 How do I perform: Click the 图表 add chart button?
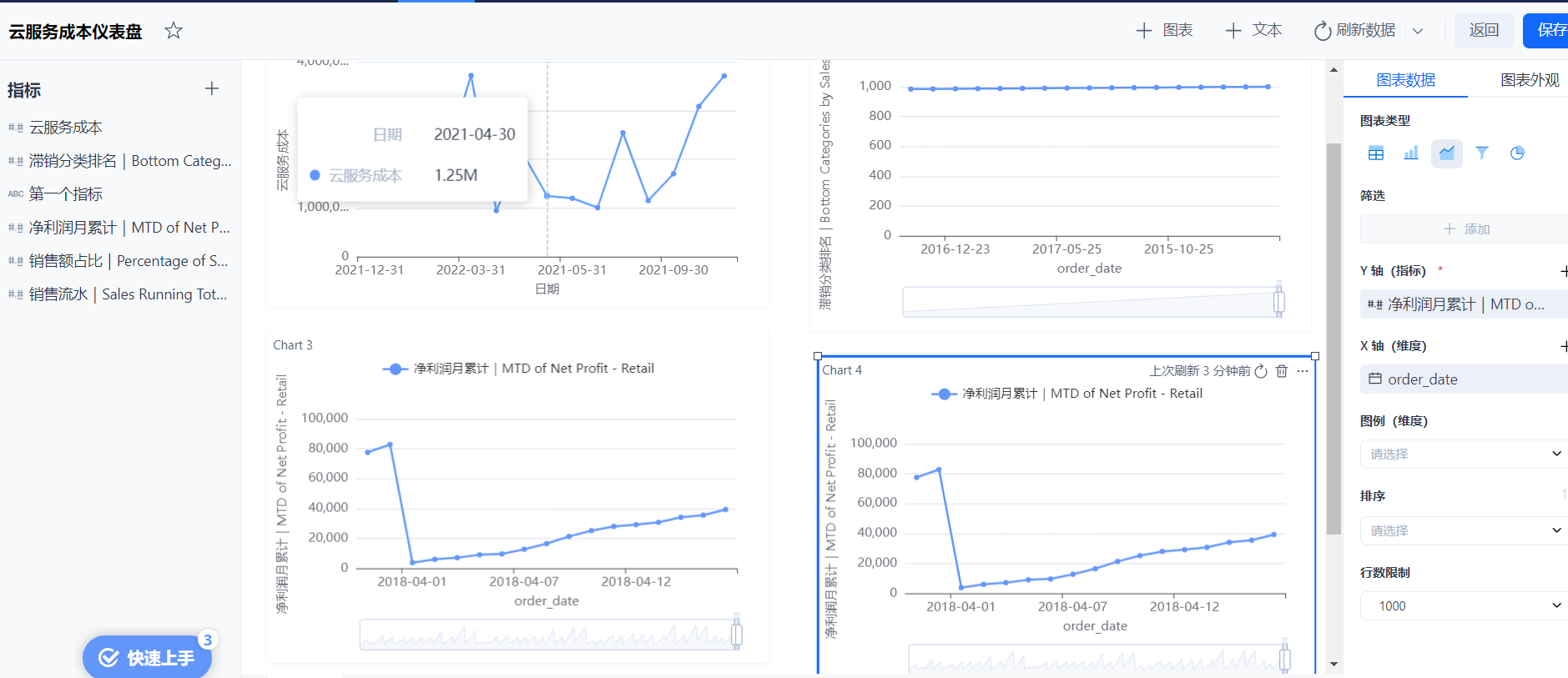coord(1164,31)
